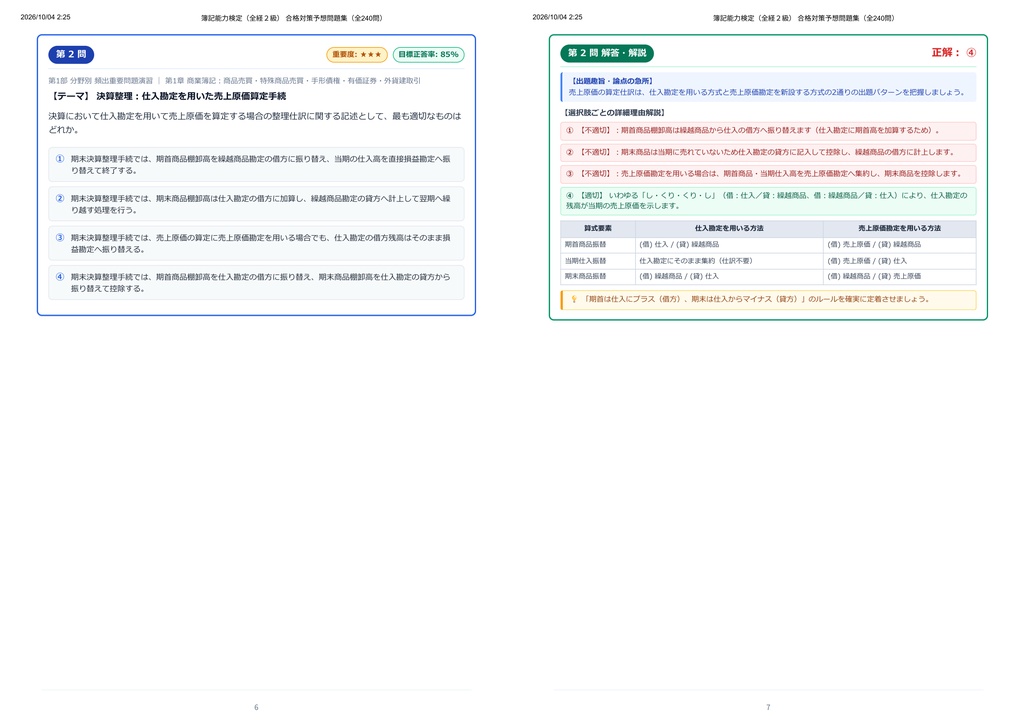The width and height of the screenshot is (1024, 724).
Task: Click explanation ③ 【不適切】 in red
Action: pyautogui.click(x=768, y=174)
